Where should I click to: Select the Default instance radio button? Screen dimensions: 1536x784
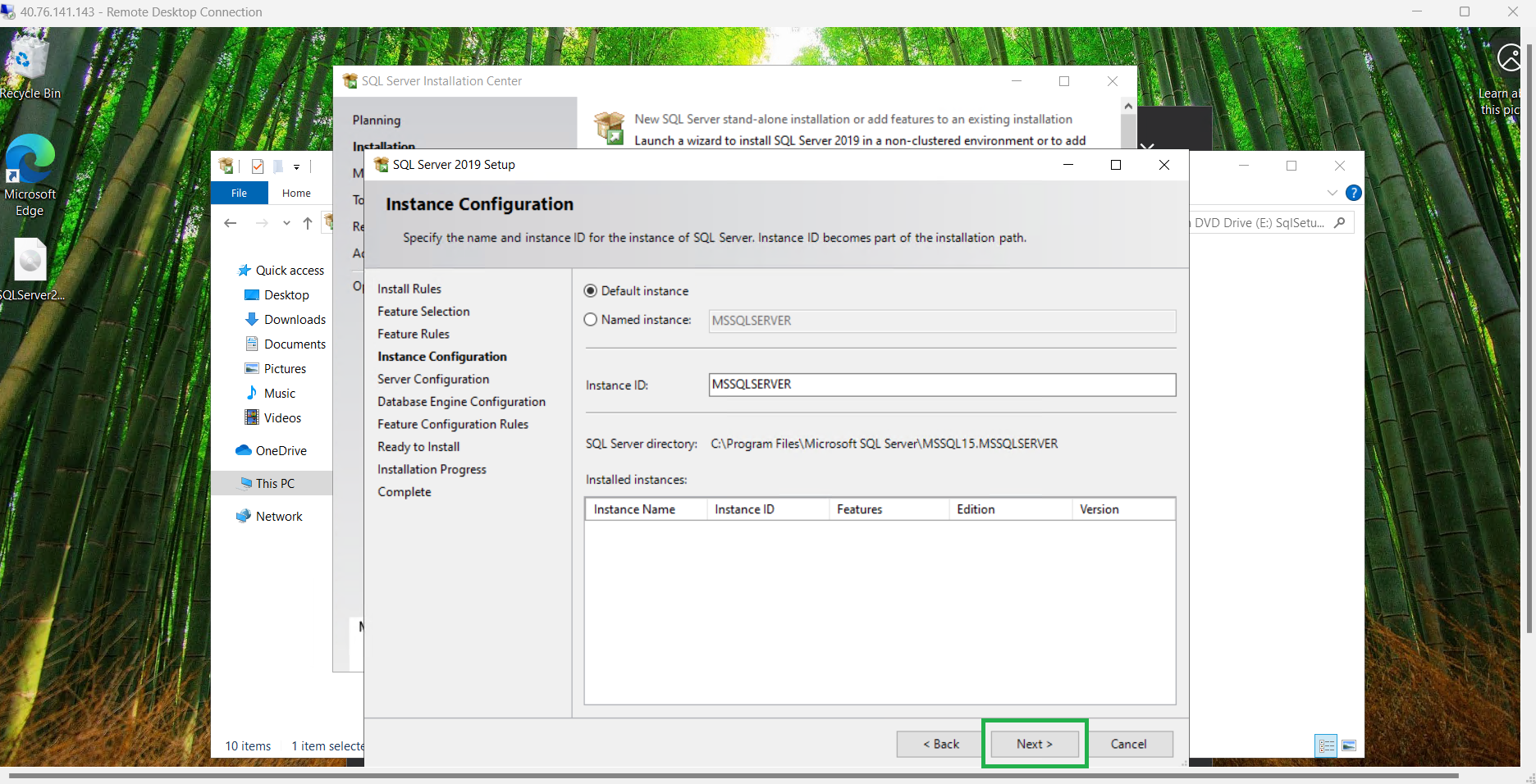(590, 291)
